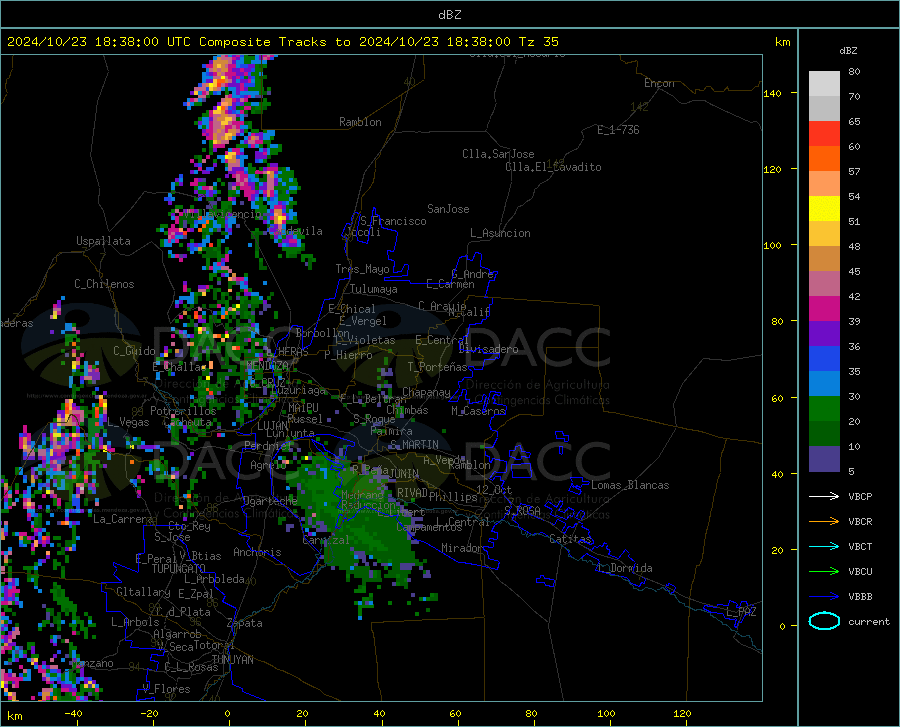900x727 pixels.
Task: Click the V_Flores label
Action: [166, 689]
